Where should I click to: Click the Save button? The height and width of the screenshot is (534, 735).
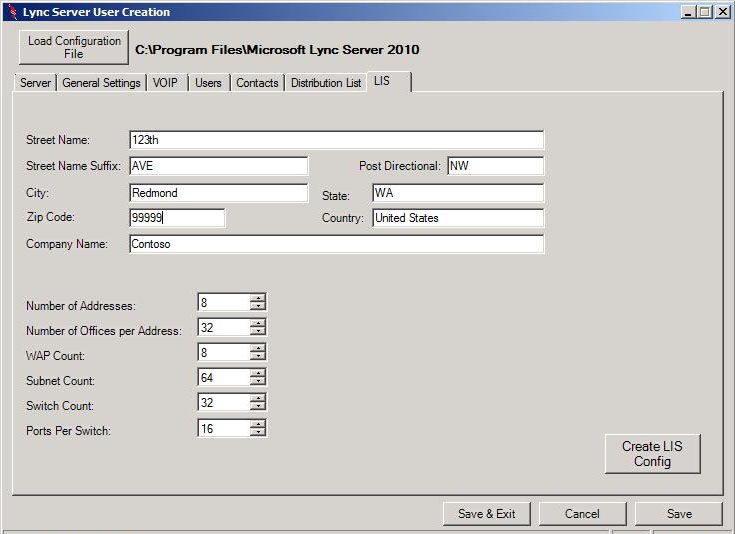[679, 514]
